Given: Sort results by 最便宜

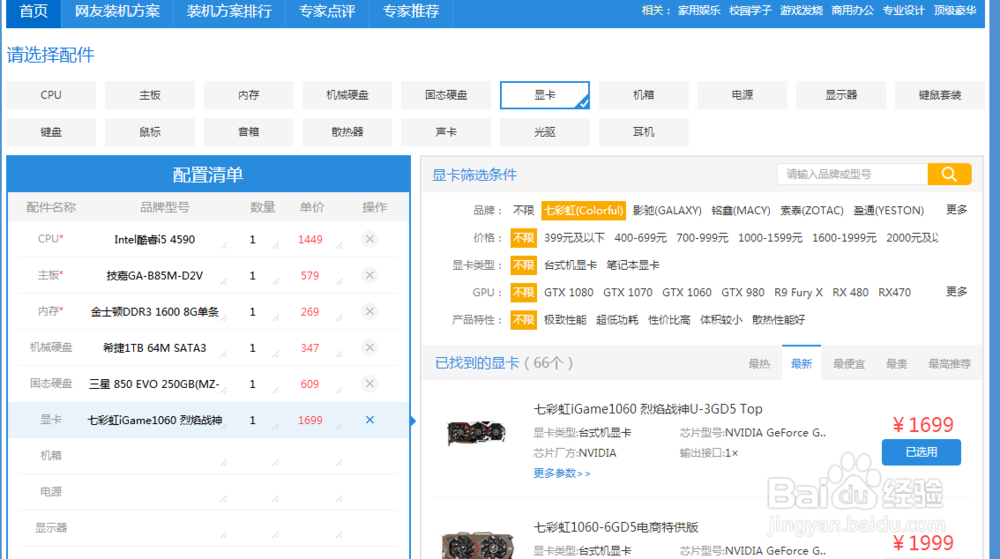Looking at the screenshot, I should (849, 364).
